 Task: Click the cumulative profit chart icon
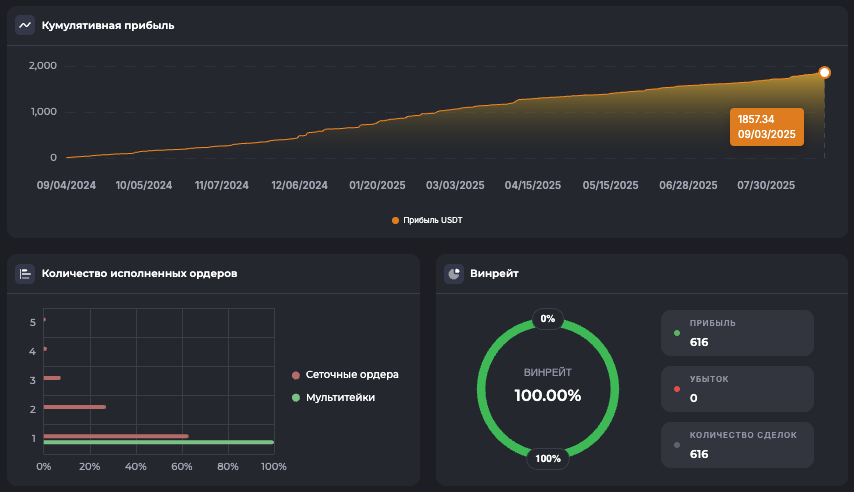click(x=25, y=25)
